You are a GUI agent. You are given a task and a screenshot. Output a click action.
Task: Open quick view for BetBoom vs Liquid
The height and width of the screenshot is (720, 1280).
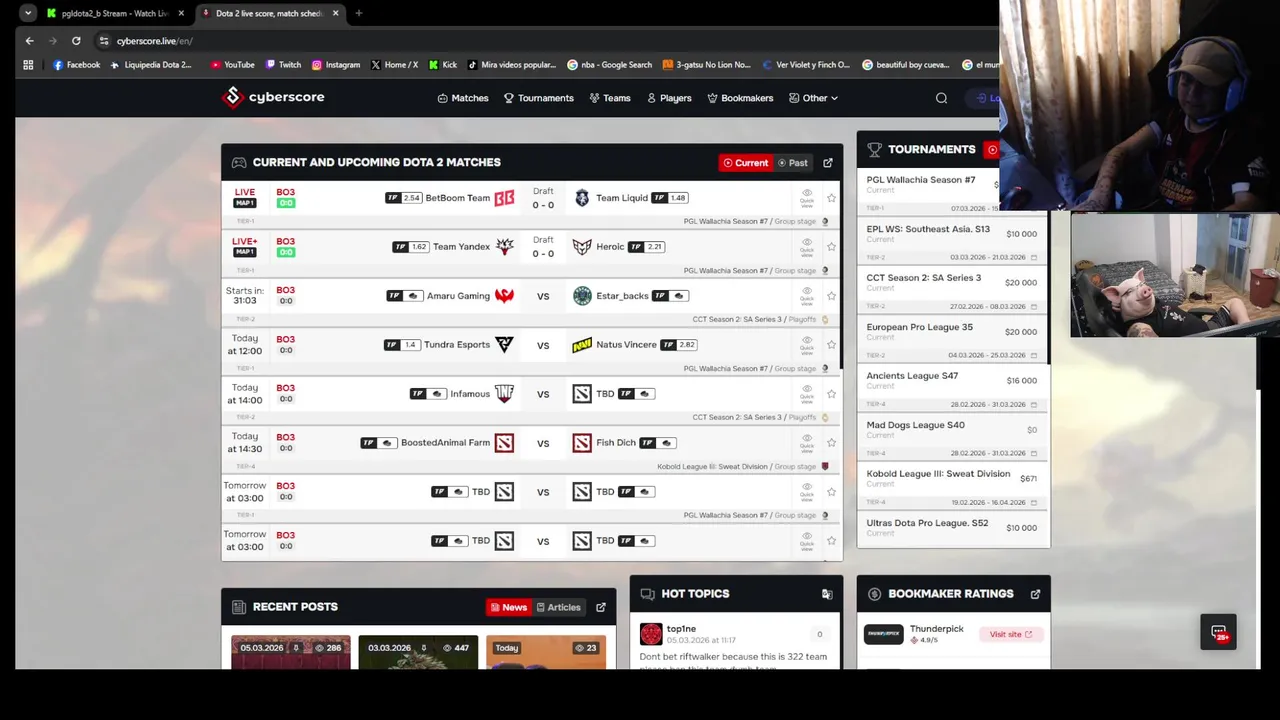(807, 198)
